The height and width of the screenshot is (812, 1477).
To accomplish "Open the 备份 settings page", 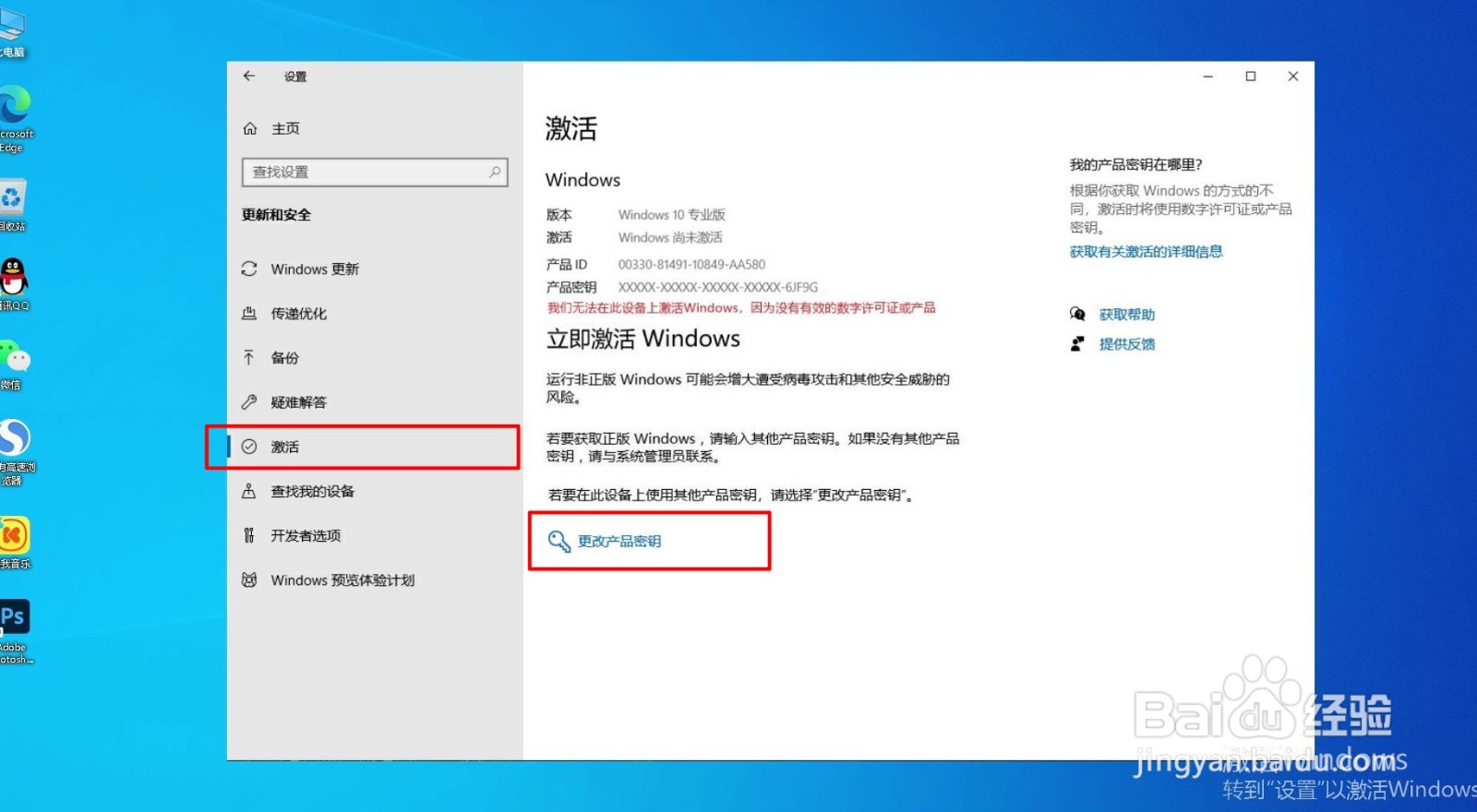I will (x=284, y=358).
